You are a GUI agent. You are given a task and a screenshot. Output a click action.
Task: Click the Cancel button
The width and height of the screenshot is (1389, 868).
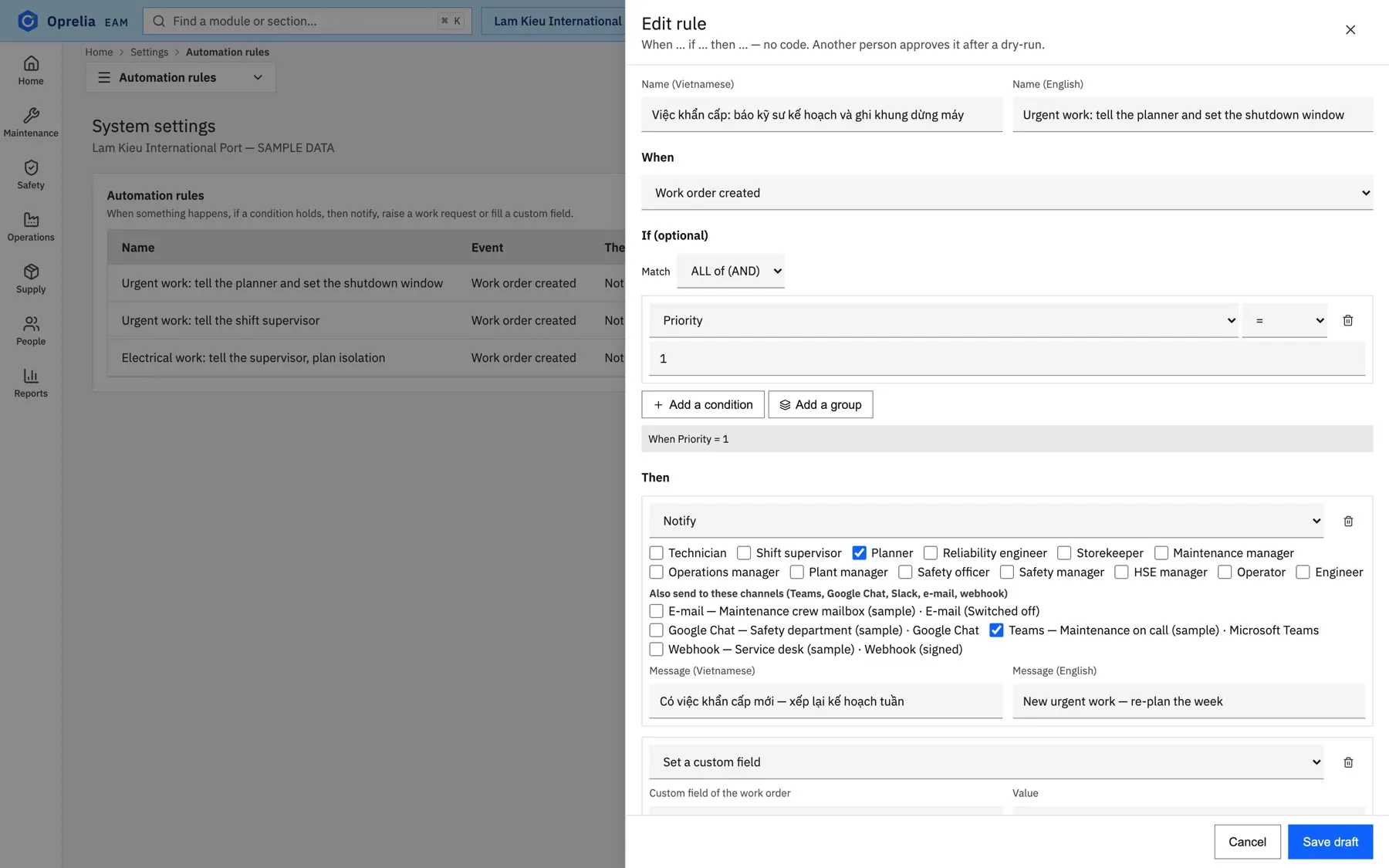(x=1247, y=842)
